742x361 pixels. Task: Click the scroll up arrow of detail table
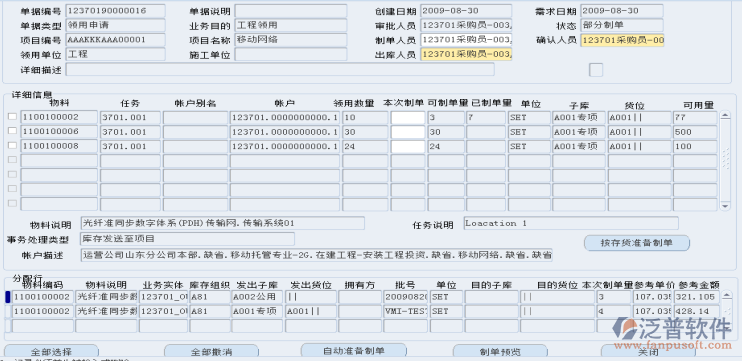click(x=724, y=115)
